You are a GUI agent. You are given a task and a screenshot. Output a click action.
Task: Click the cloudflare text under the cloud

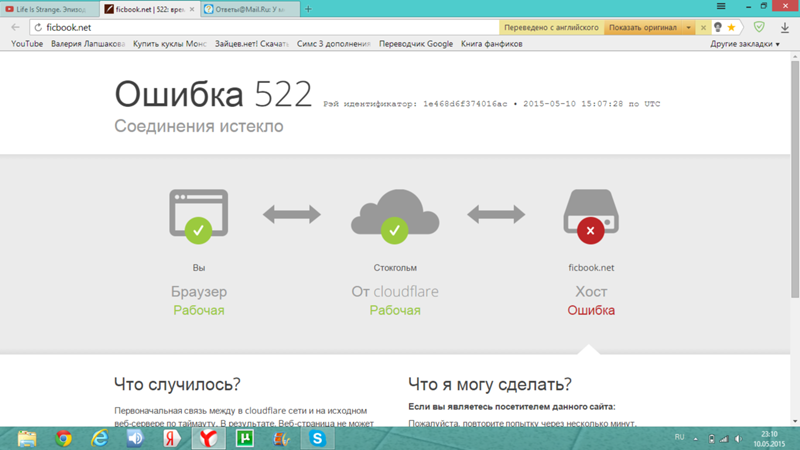[x=406, y=291]
